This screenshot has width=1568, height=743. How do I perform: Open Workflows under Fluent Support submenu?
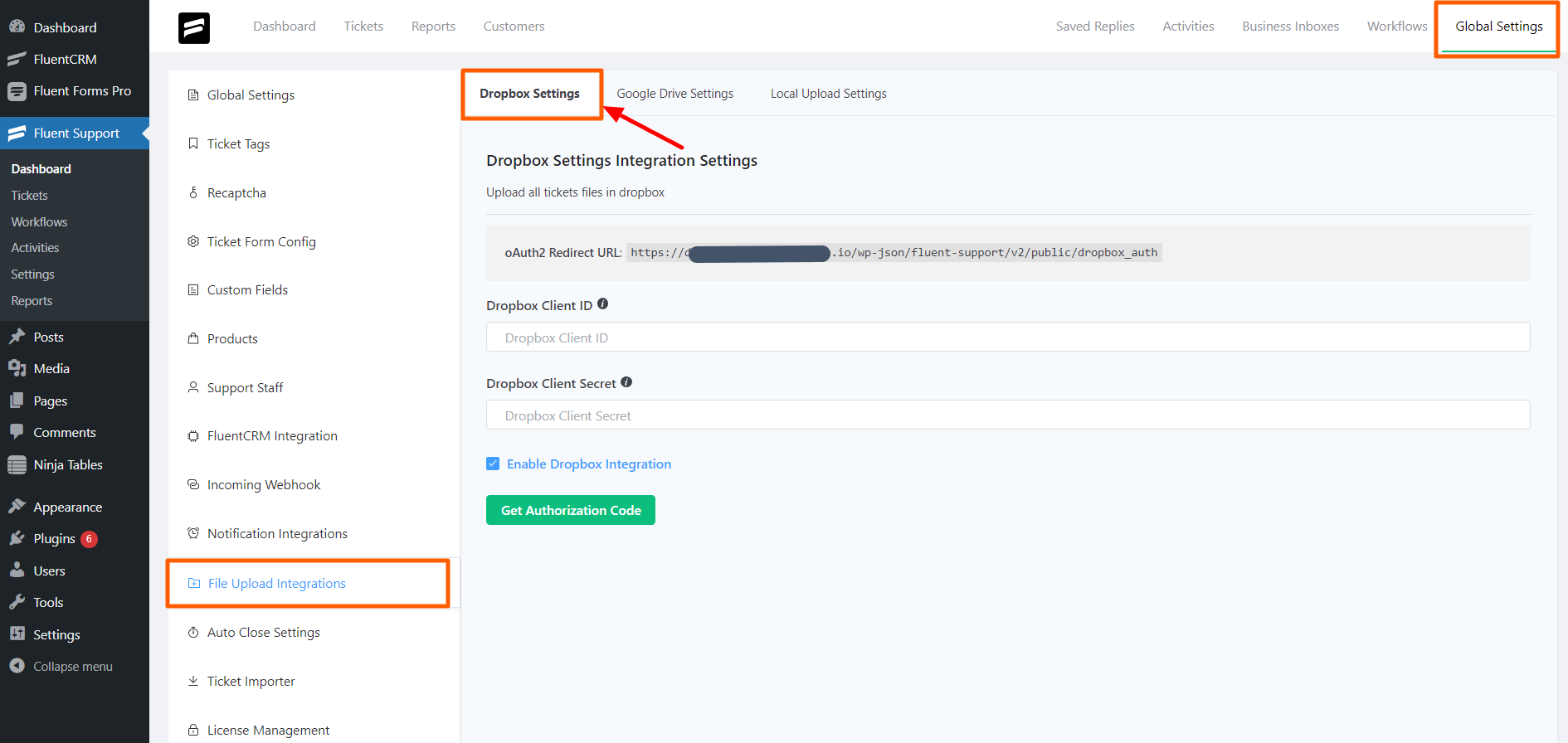coord(39,222)
